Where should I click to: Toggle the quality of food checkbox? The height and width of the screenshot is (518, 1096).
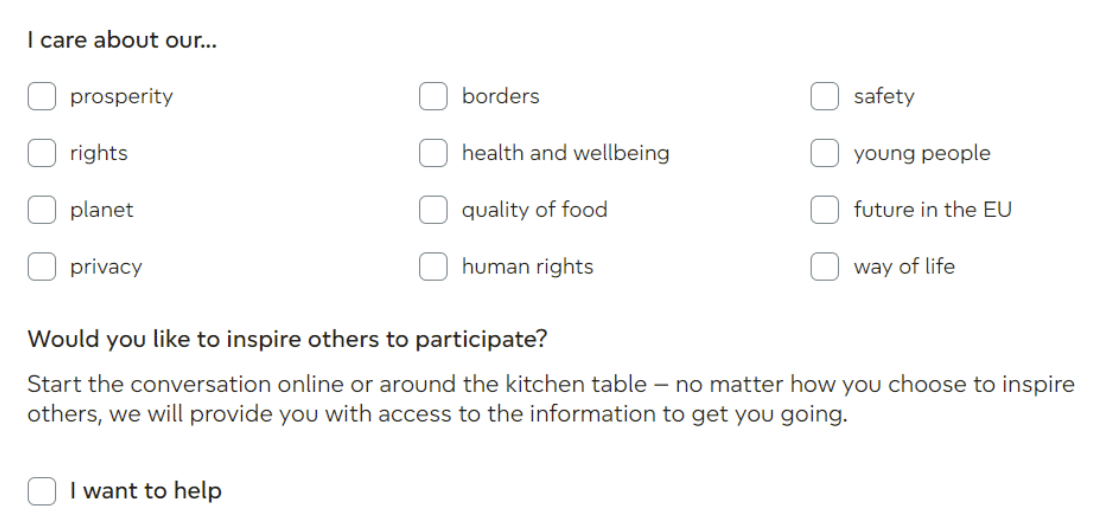point(433,210)
